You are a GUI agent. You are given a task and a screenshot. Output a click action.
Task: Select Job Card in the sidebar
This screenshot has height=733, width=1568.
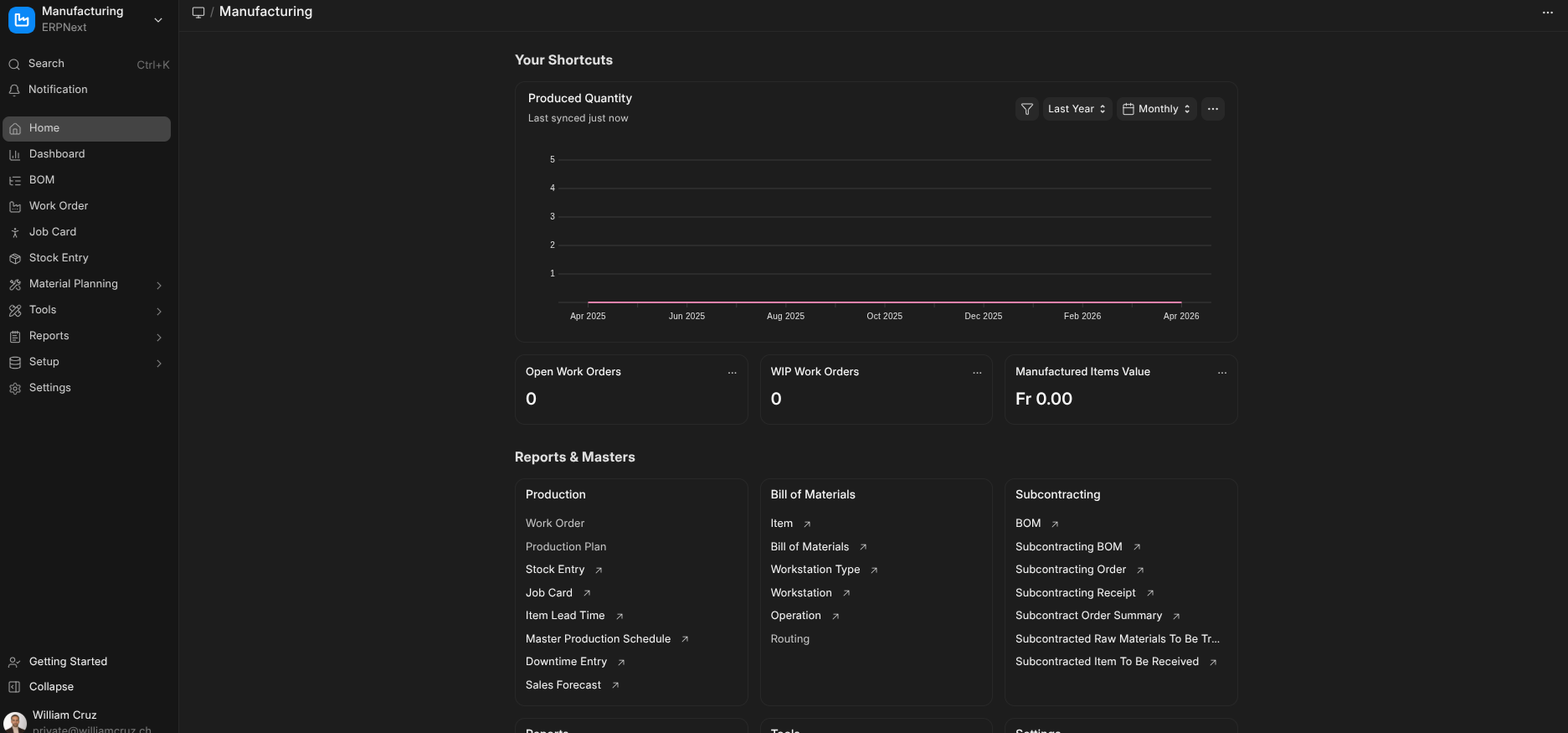click(x=87, y=232)
